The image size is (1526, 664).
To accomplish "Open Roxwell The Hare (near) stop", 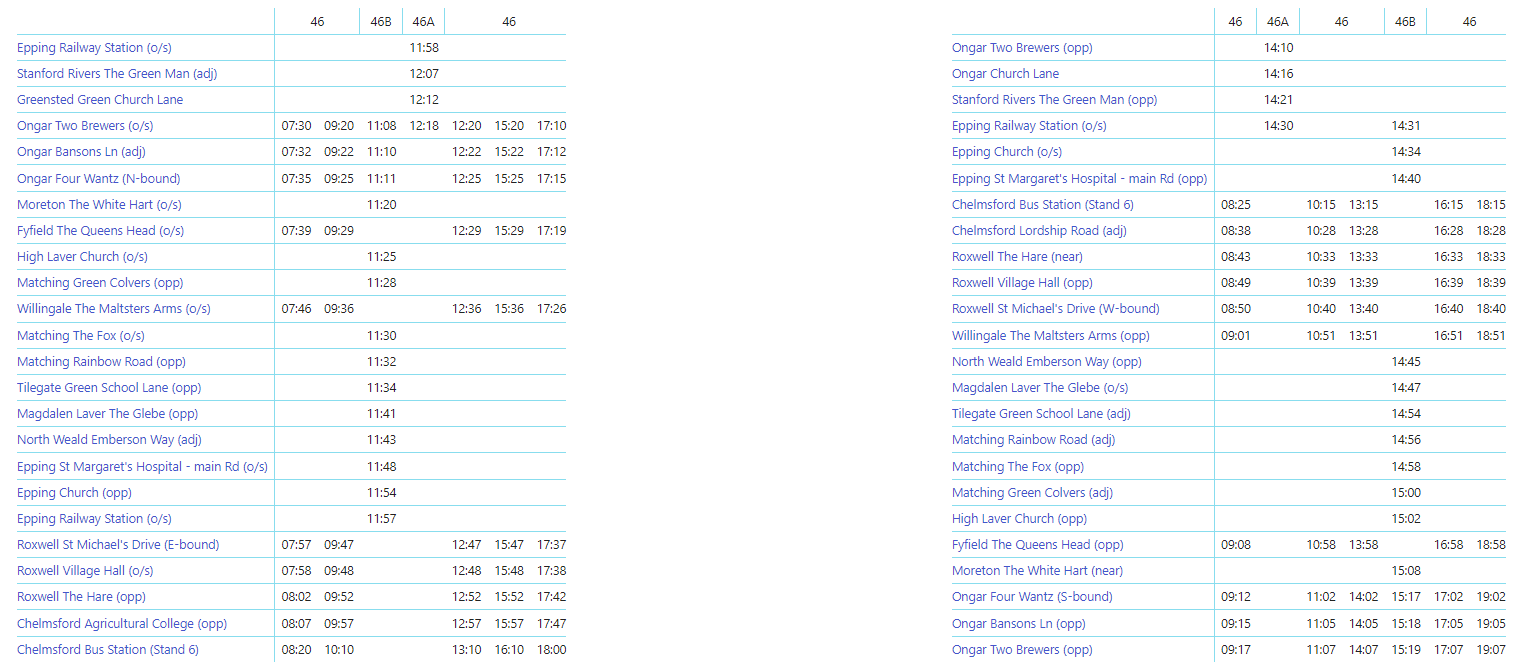I will click(1017, 257).
